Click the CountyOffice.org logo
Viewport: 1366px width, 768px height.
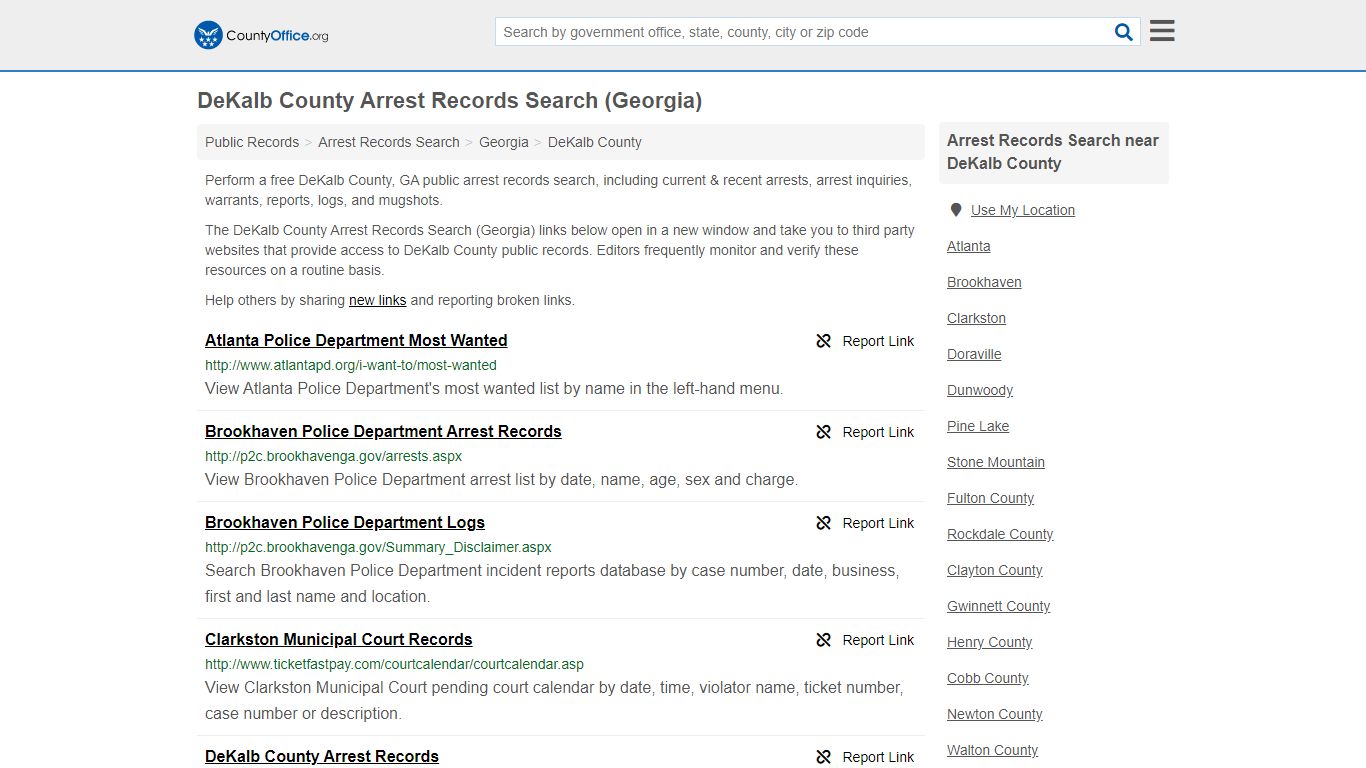click(261, 35)
